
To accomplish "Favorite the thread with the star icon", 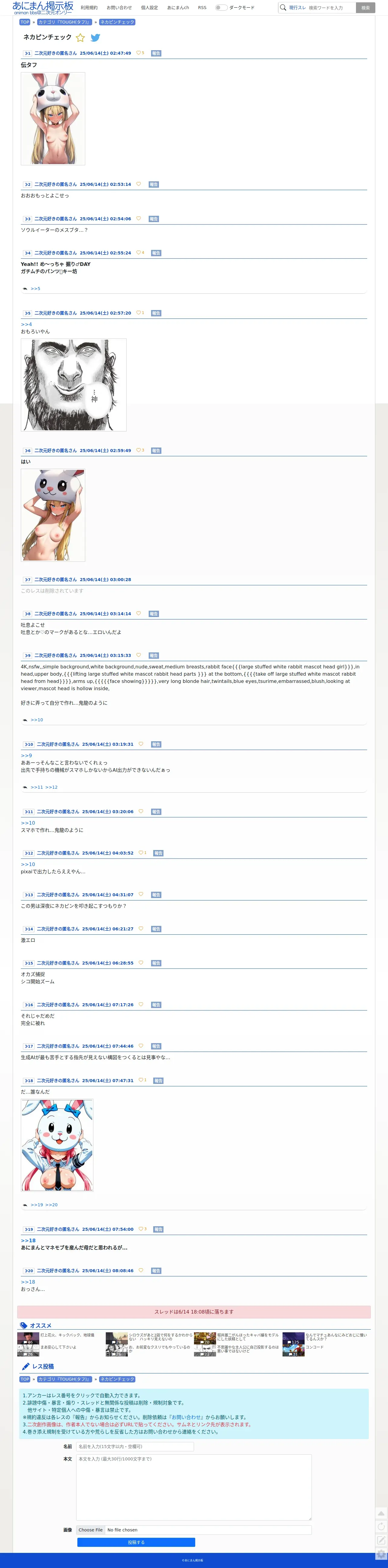I will [80, 38].
